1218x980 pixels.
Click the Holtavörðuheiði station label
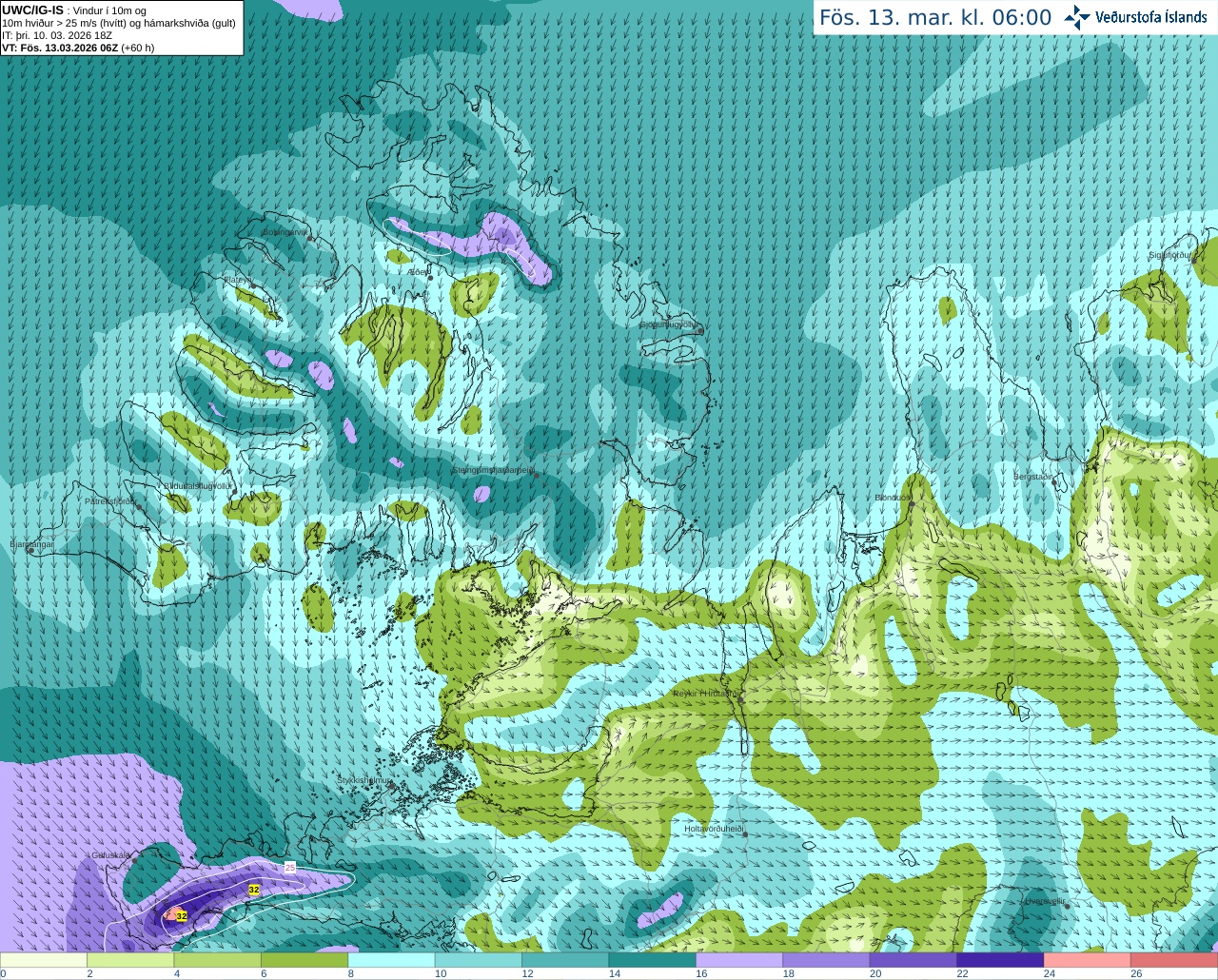pyautogui.click(x=714, y=829)
